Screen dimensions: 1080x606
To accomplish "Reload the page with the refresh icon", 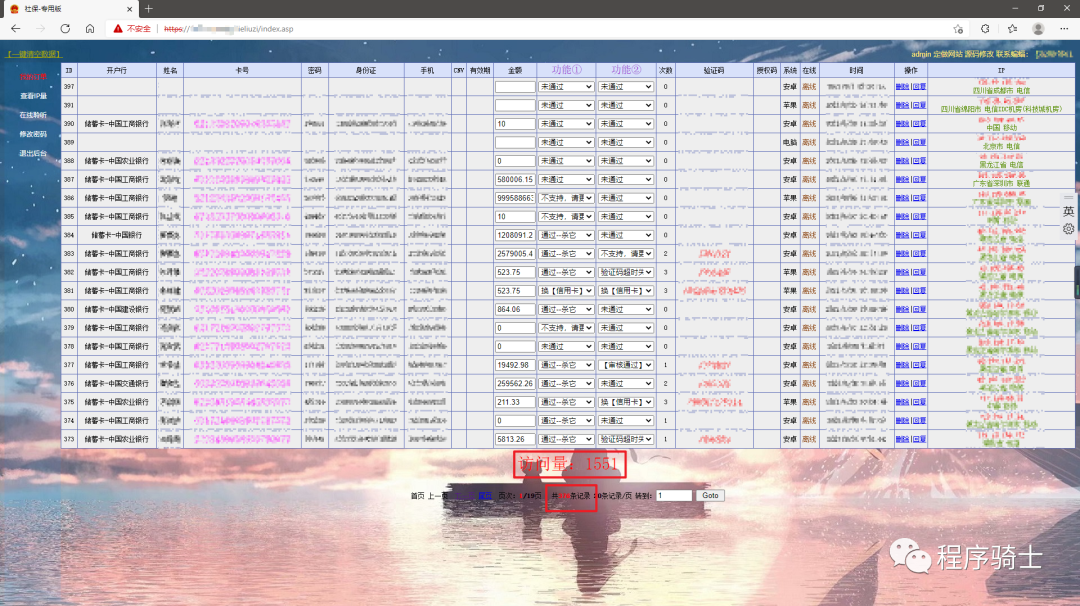I will [65, 29].
